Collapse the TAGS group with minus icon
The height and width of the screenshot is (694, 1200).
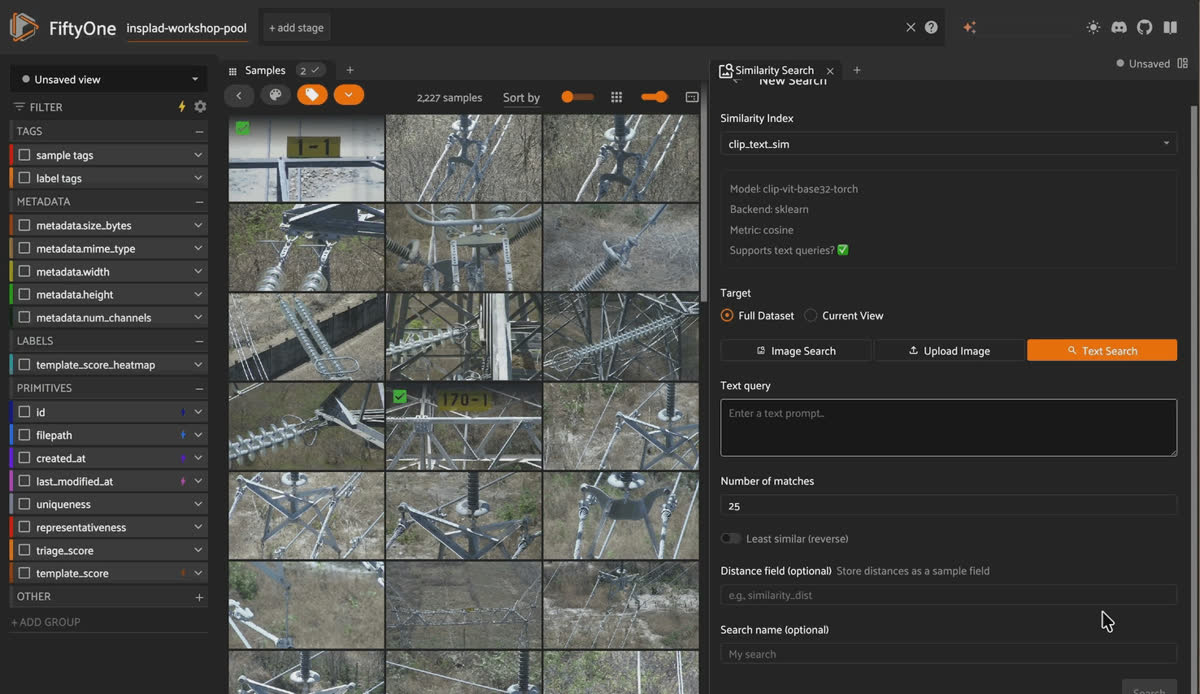pyautogui.click(x=199, y=132)
